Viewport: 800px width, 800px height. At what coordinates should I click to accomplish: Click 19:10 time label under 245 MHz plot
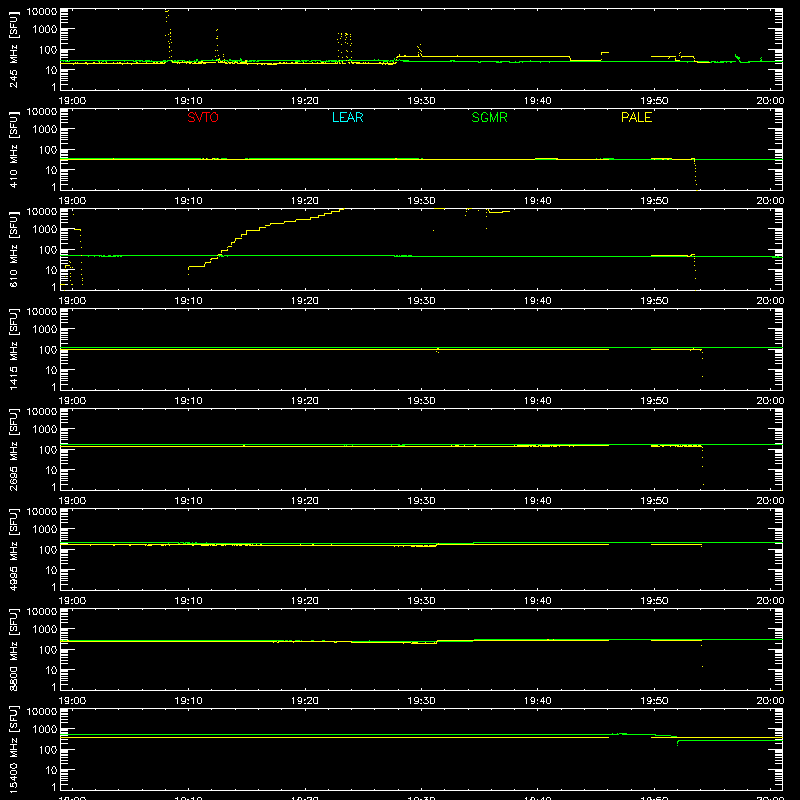click(x=188, y=101)
